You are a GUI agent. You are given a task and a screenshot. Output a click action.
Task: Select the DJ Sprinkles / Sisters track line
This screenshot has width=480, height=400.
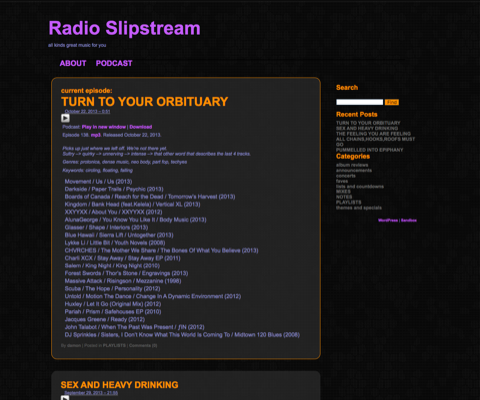tap(182, 335)
